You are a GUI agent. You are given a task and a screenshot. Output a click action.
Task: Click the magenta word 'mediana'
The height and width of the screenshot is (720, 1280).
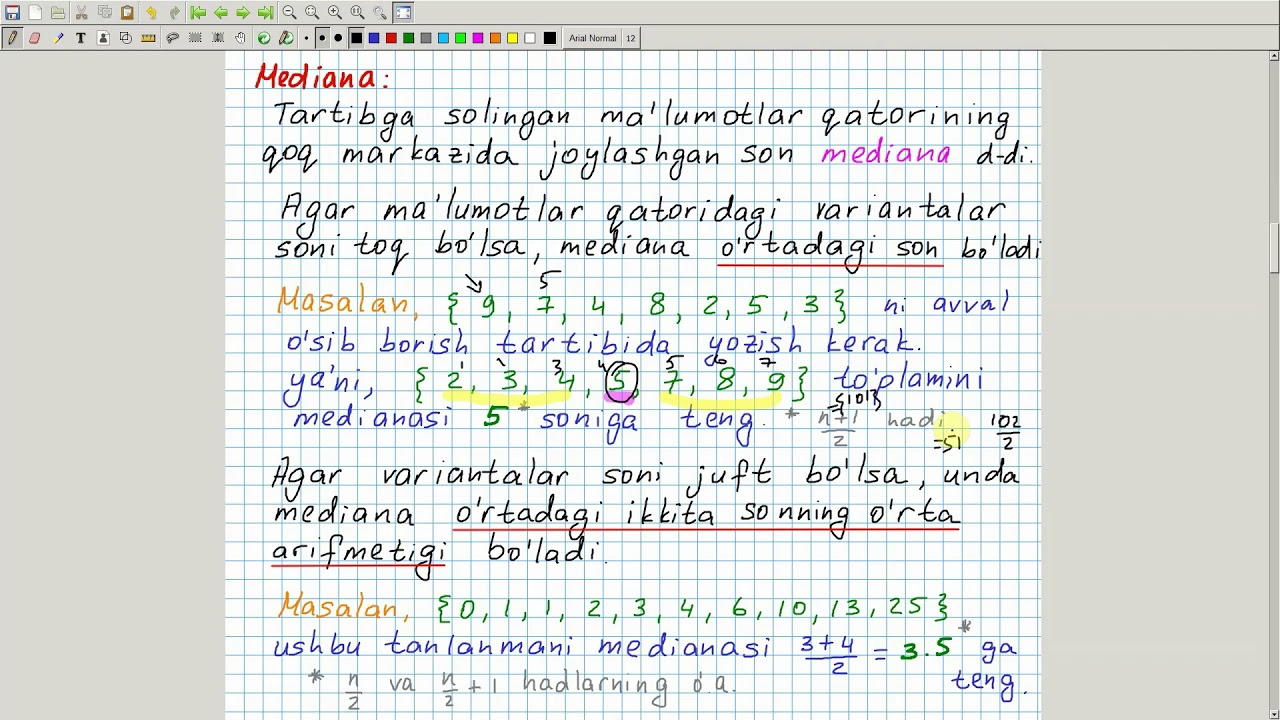pos(885,154)
